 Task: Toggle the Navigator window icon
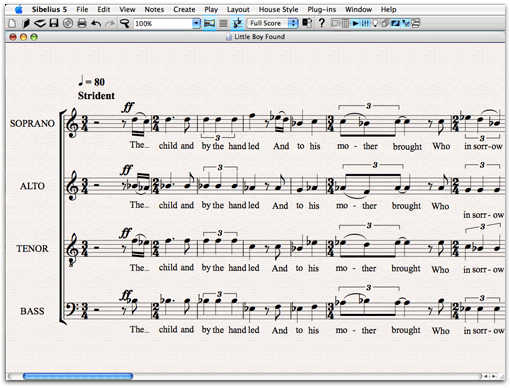pyautogui.click(x=335, y=24)
